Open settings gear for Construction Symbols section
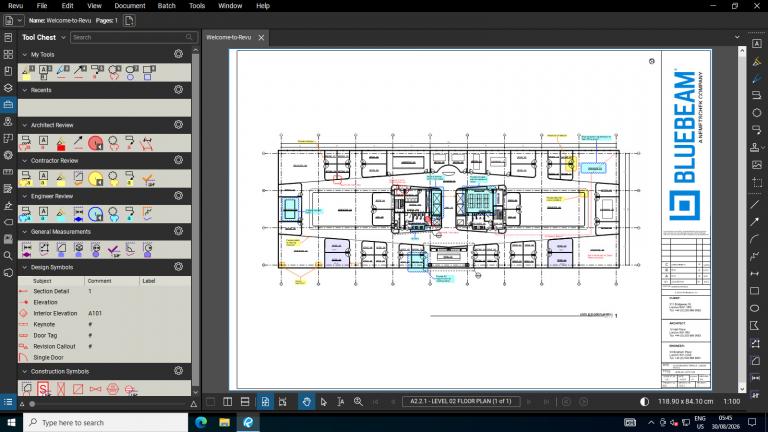 tap(179, 371)
